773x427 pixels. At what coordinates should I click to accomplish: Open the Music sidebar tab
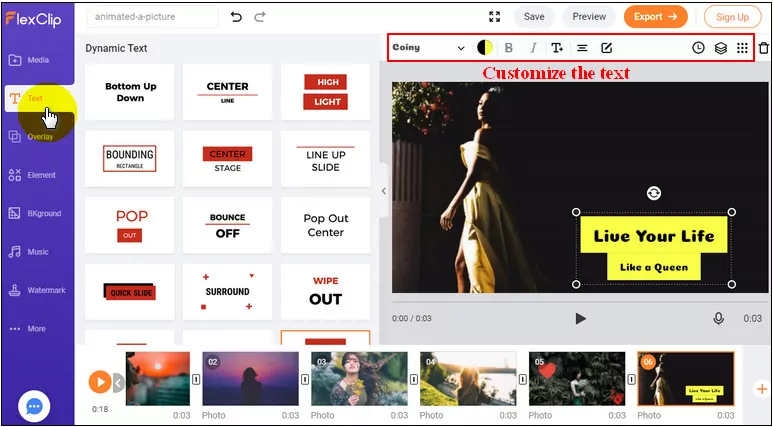(x=29, y=252)
